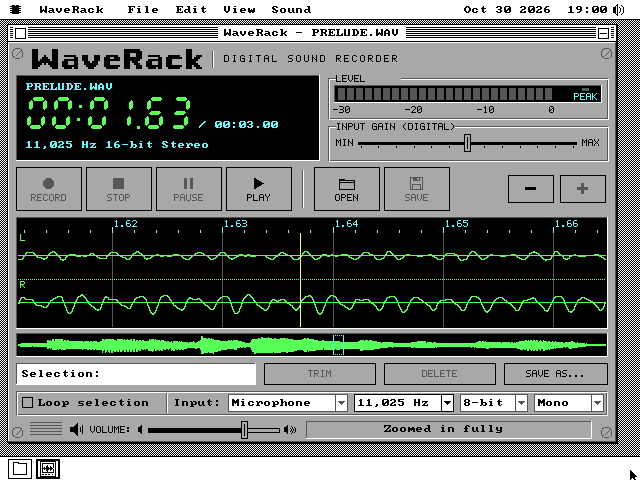Click the SAVE AS... button
This screenshot has width=640, height=480.
coord(556,374)
